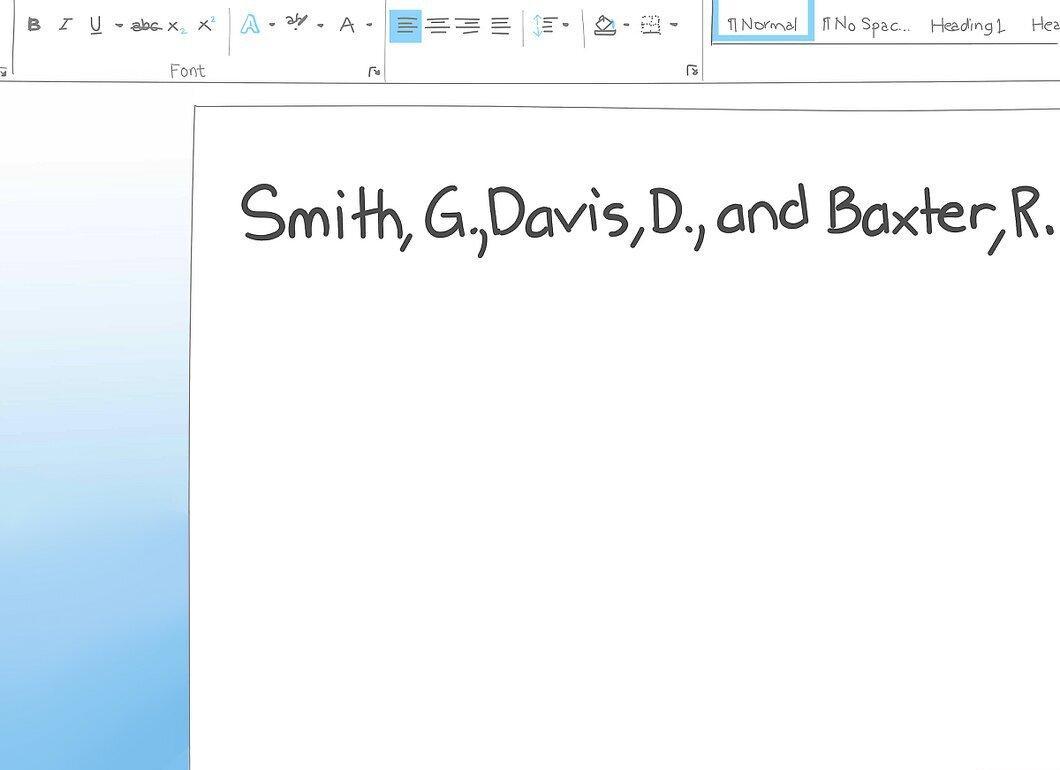Apply the Normal style
The height and width of the screenshot is (770, 1060).
click(763, 24)
